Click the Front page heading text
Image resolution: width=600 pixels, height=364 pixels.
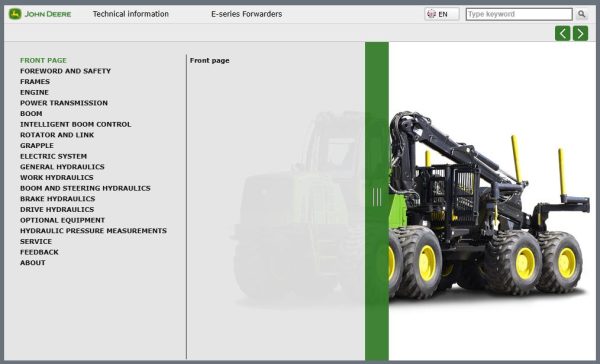coord(210,60)
